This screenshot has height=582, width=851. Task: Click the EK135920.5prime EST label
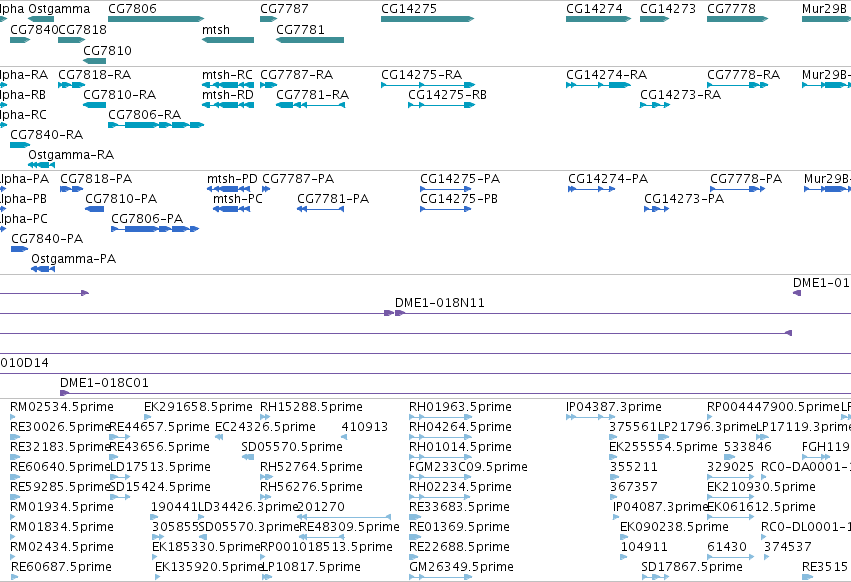(209, 567)
